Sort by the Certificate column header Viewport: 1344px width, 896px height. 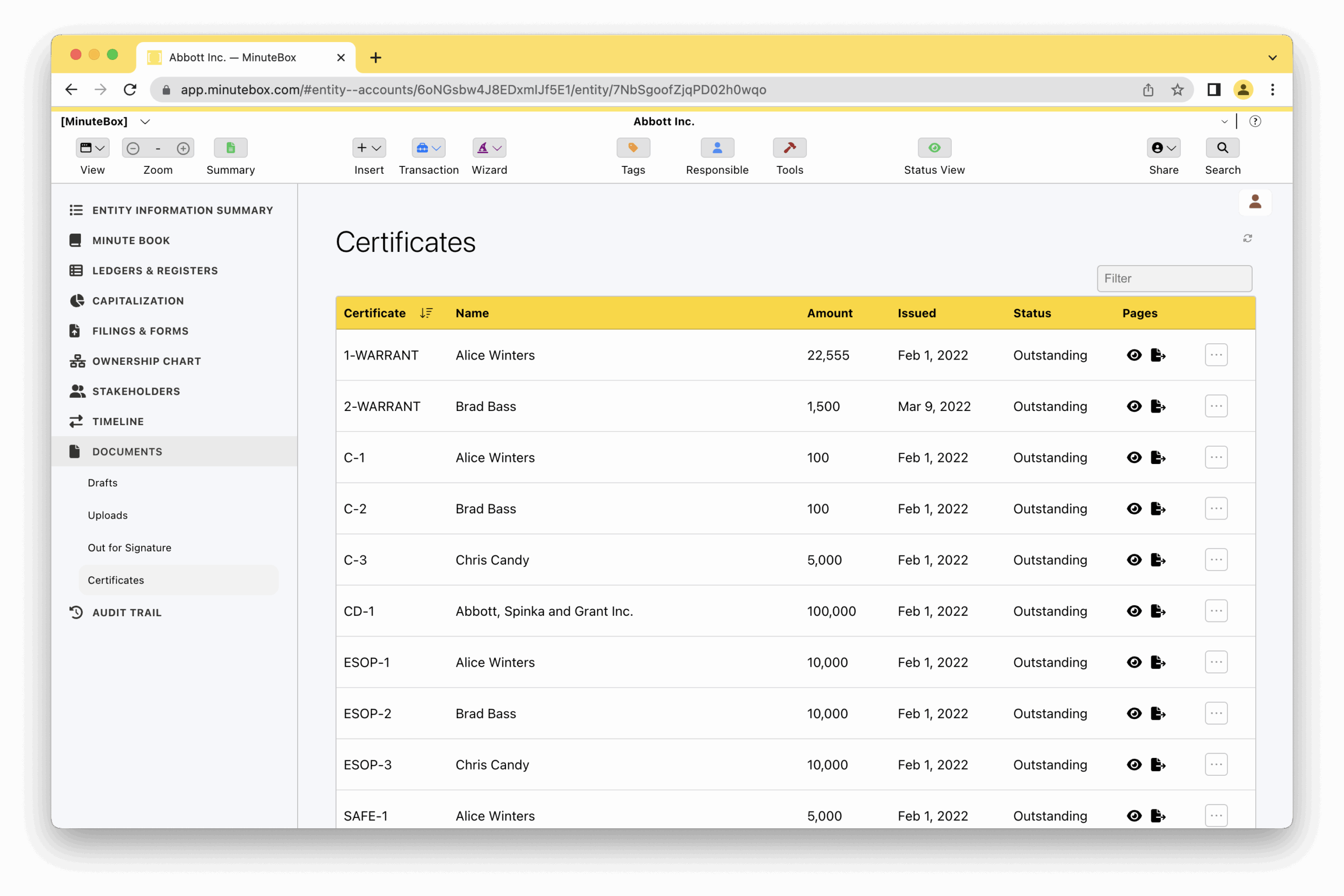375,313
